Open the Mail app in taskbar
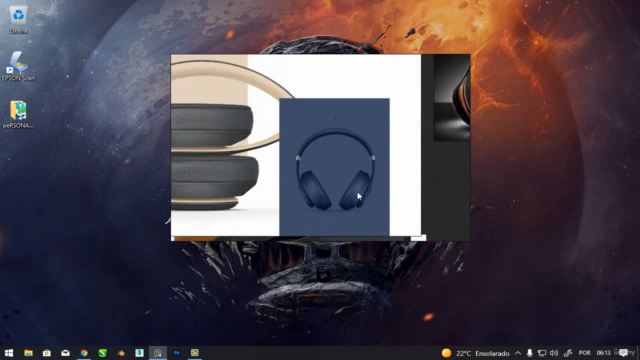 (x=65, y=353)
